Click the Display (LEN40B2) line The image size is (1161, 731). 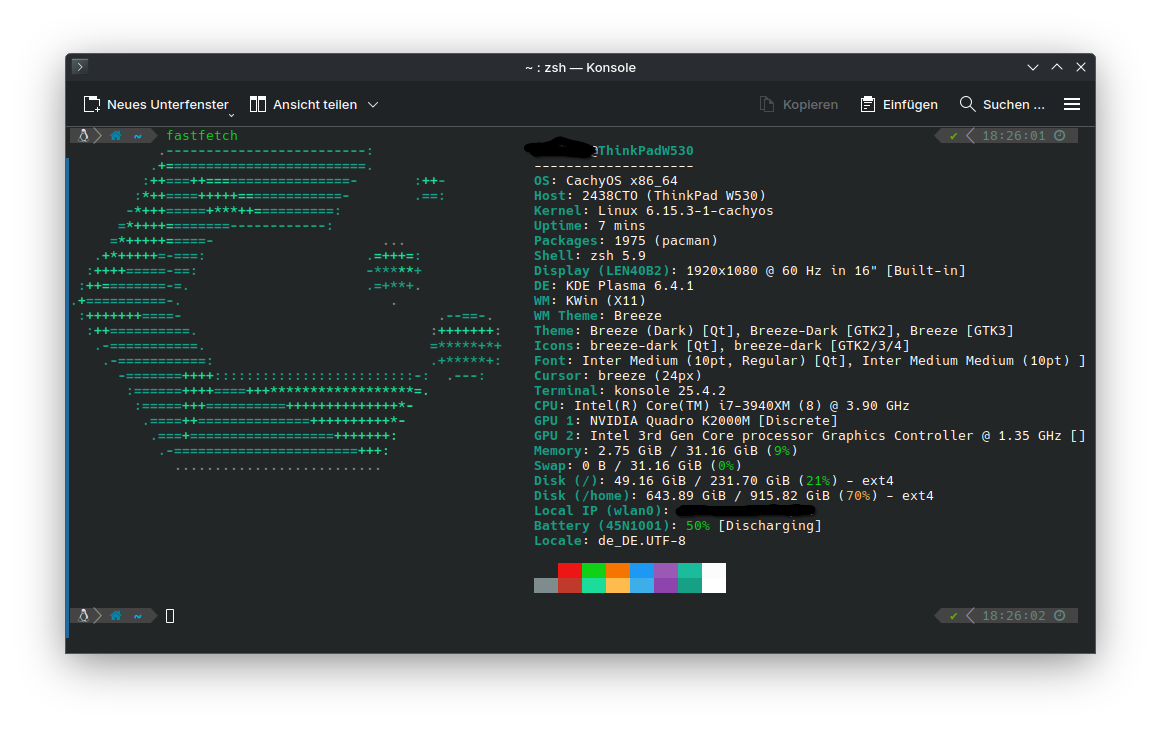pyautogui.click(x=749, y=270)
